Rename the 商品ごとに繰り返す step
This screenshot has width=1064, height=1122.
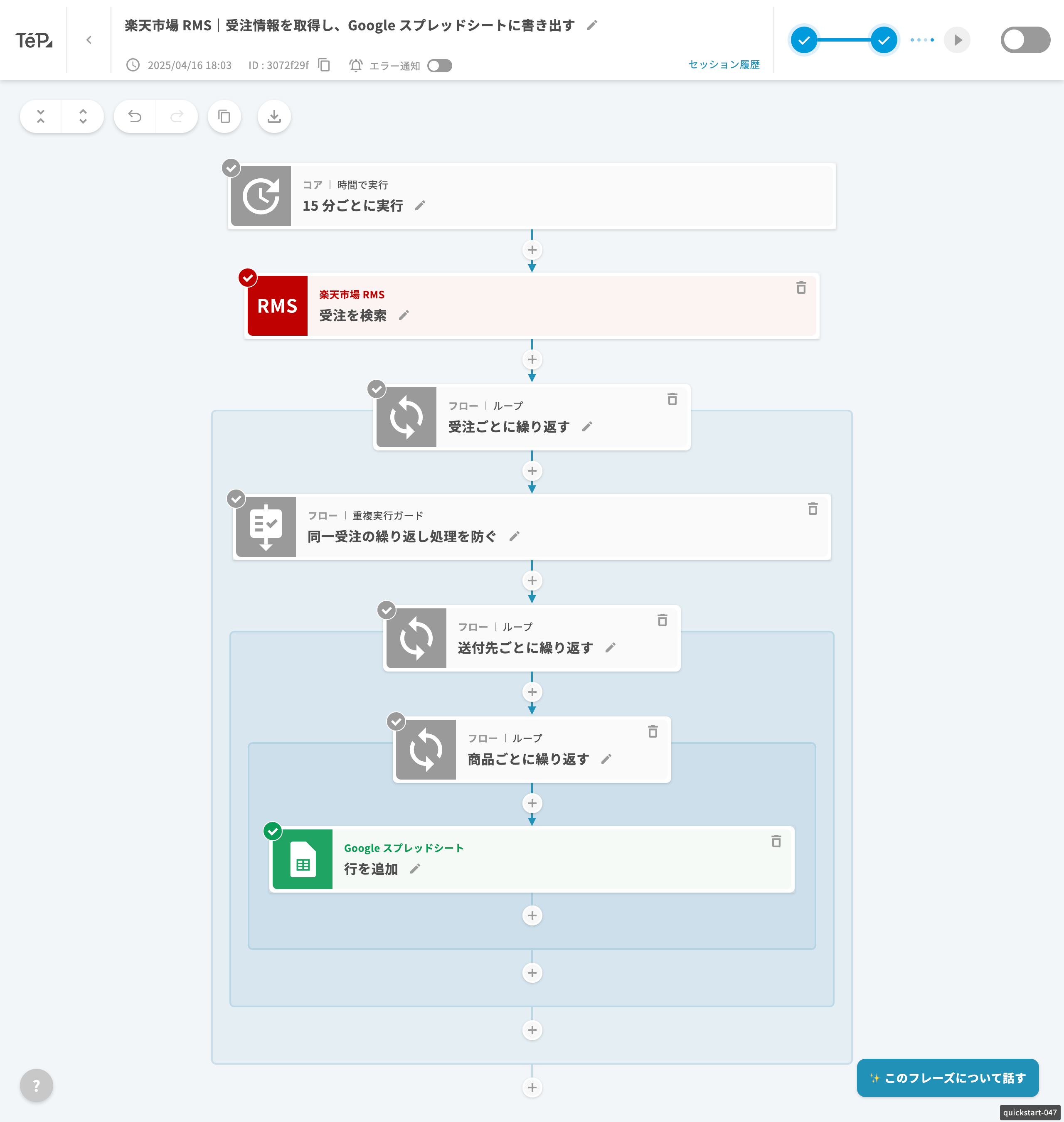(606, 759)
